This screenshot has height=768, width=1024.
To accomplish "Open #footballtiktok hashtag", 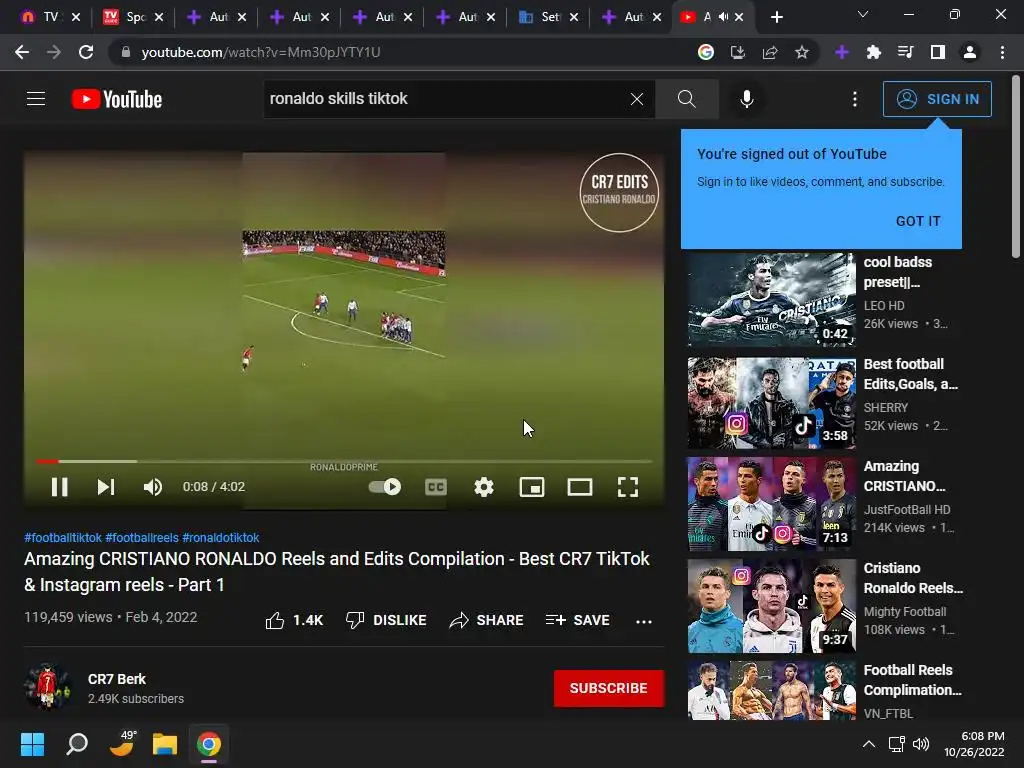I will click(x=63, y=537).
